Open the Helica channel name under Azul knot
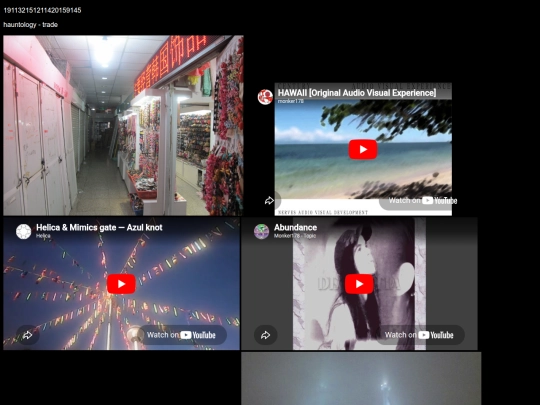The height and width of the screenshot is (405, 540). (43, 236)
